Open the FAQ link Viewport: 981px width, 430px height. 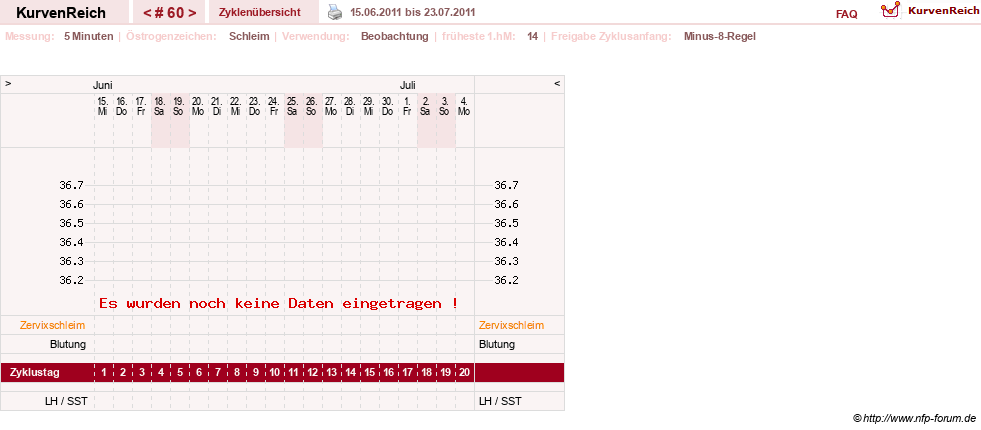(846, 14)
